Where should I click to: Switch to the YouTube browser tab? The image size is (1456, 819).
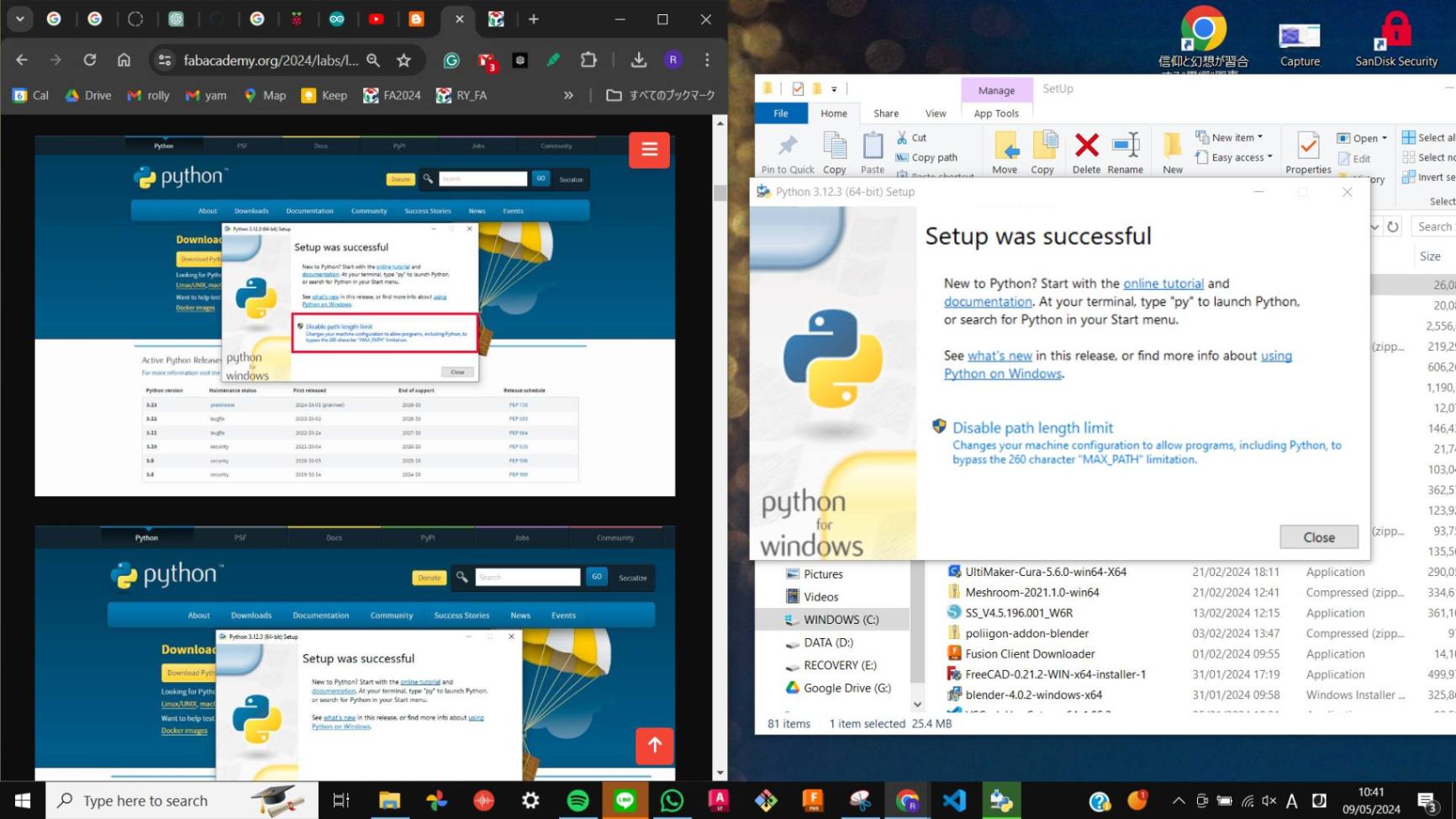click(377, 18)
